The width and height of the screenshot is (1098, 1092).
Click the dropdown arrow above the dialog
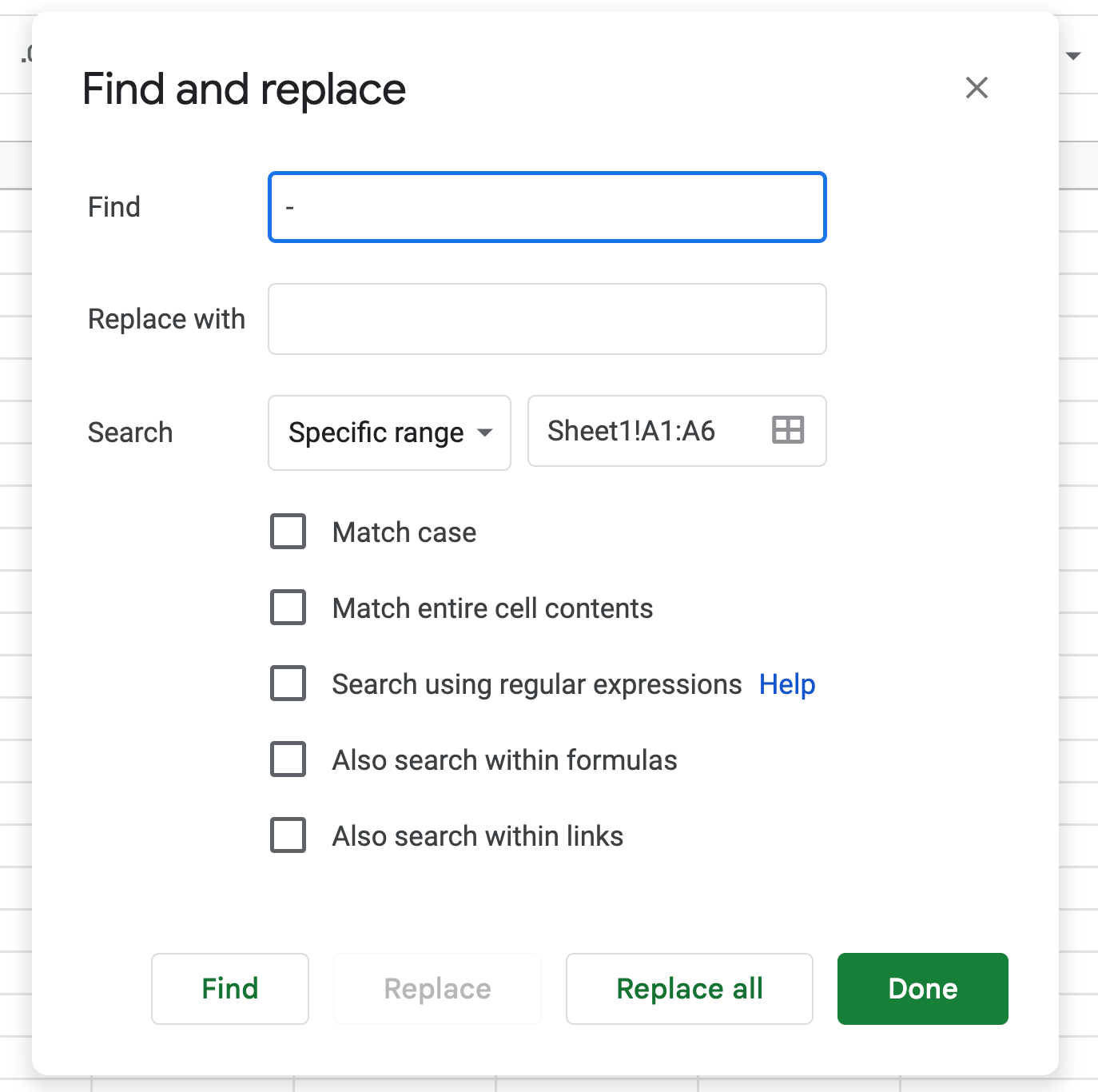click(x=1074, y=56)
